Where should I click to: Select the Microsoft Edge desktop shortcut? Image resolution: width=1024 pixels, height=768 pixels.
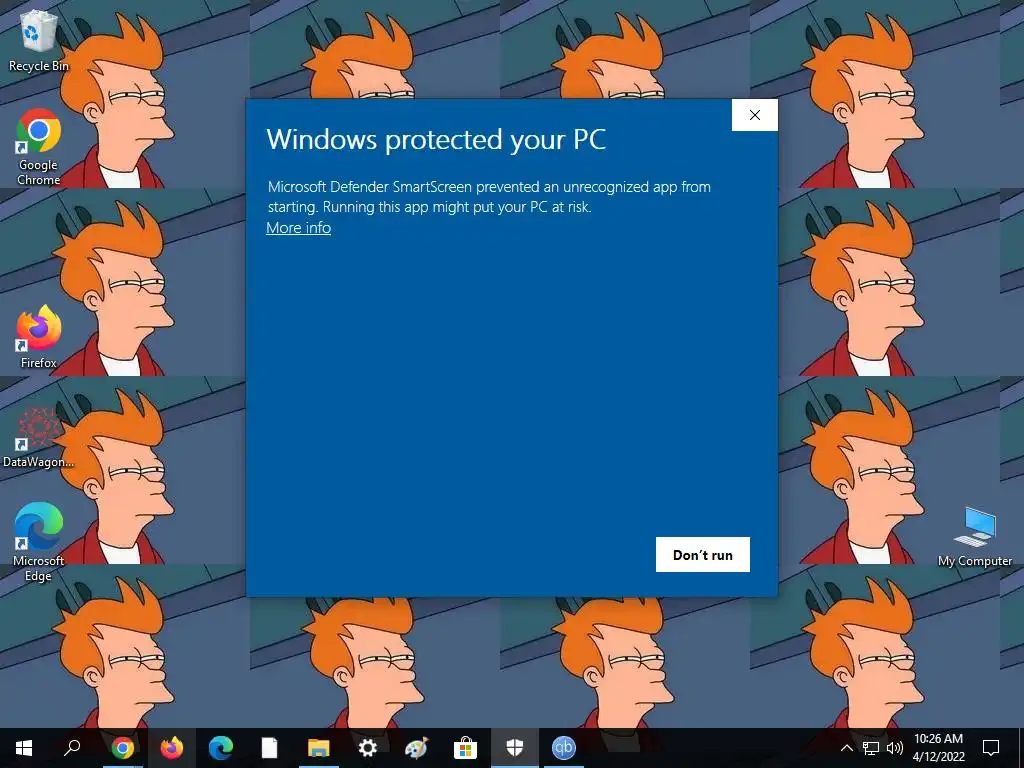click(x=39, y=542)
